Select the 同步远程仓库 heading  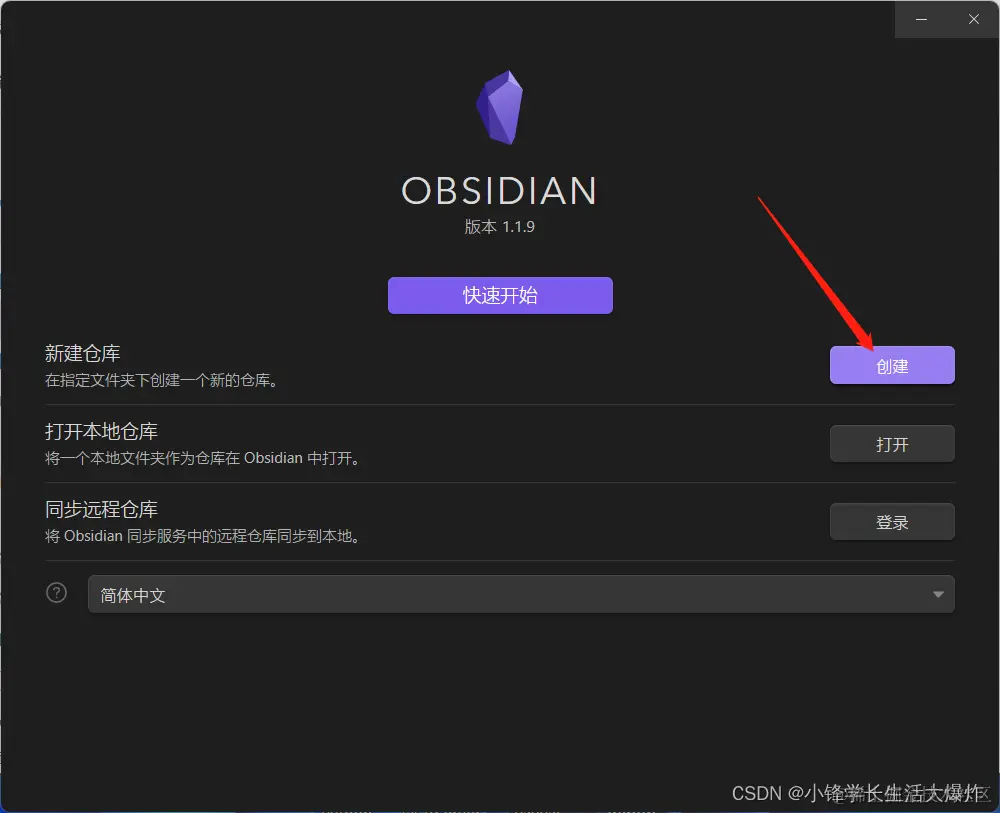click(x=101, y=509)
